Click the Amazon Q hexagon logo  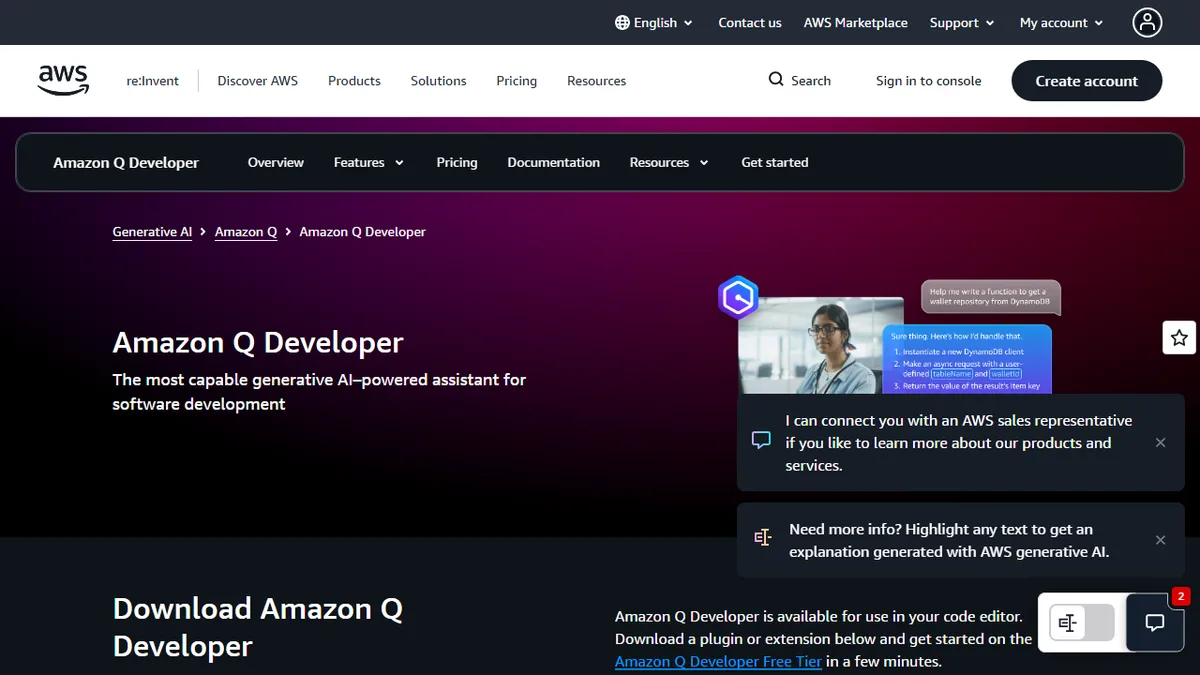click(738, 298)
